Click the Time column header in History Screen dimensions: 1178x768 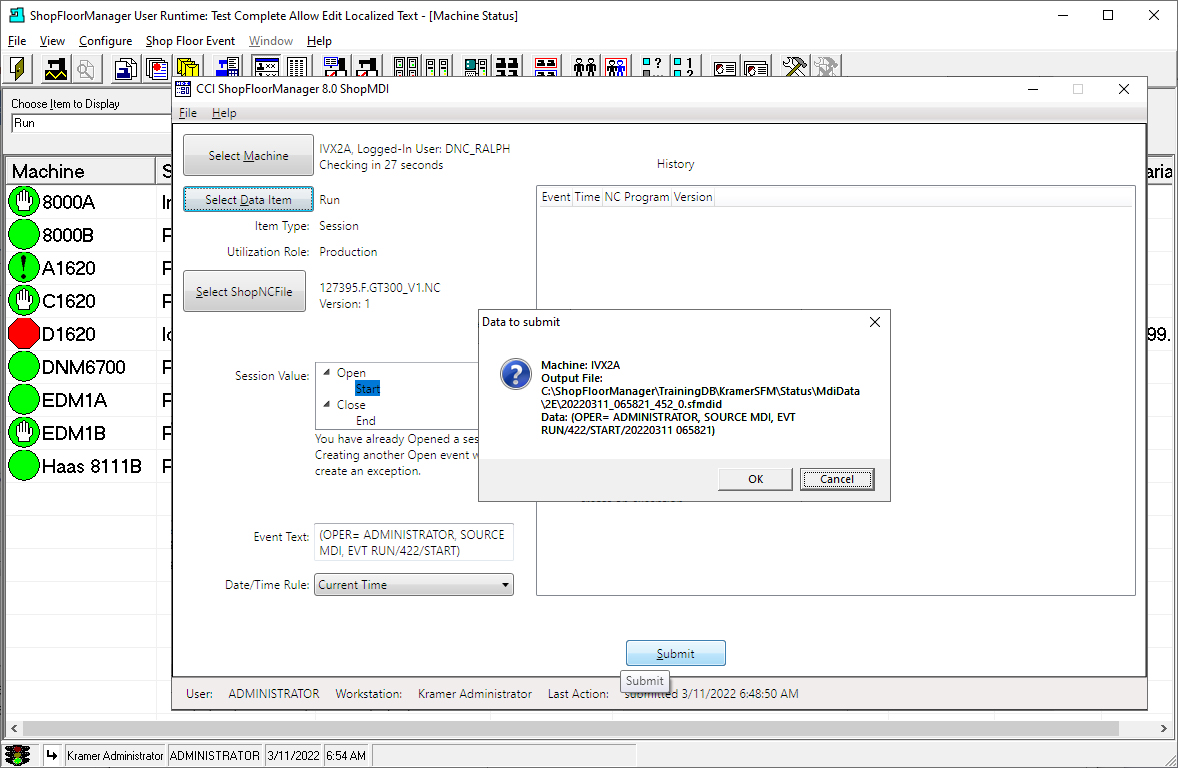pos(587,197)
